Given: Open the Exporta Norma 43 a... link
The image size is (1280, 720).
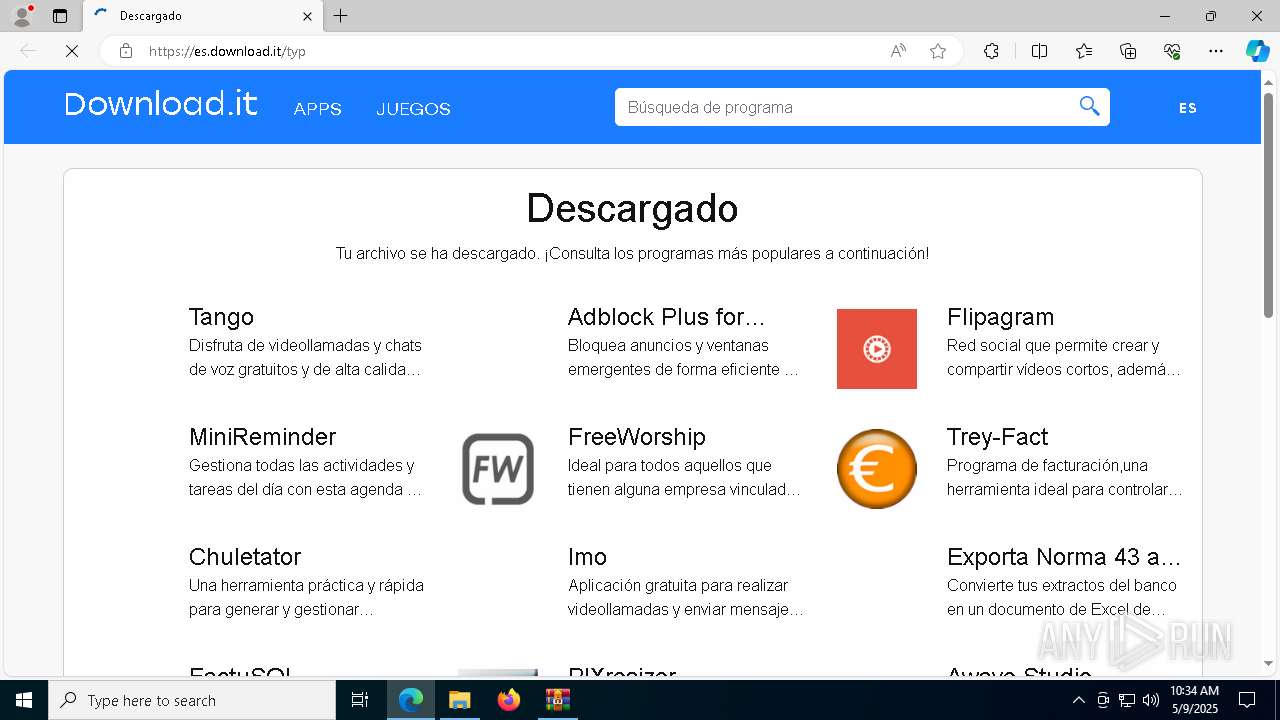Looking at the screenshot, I should click(1064, 557).
